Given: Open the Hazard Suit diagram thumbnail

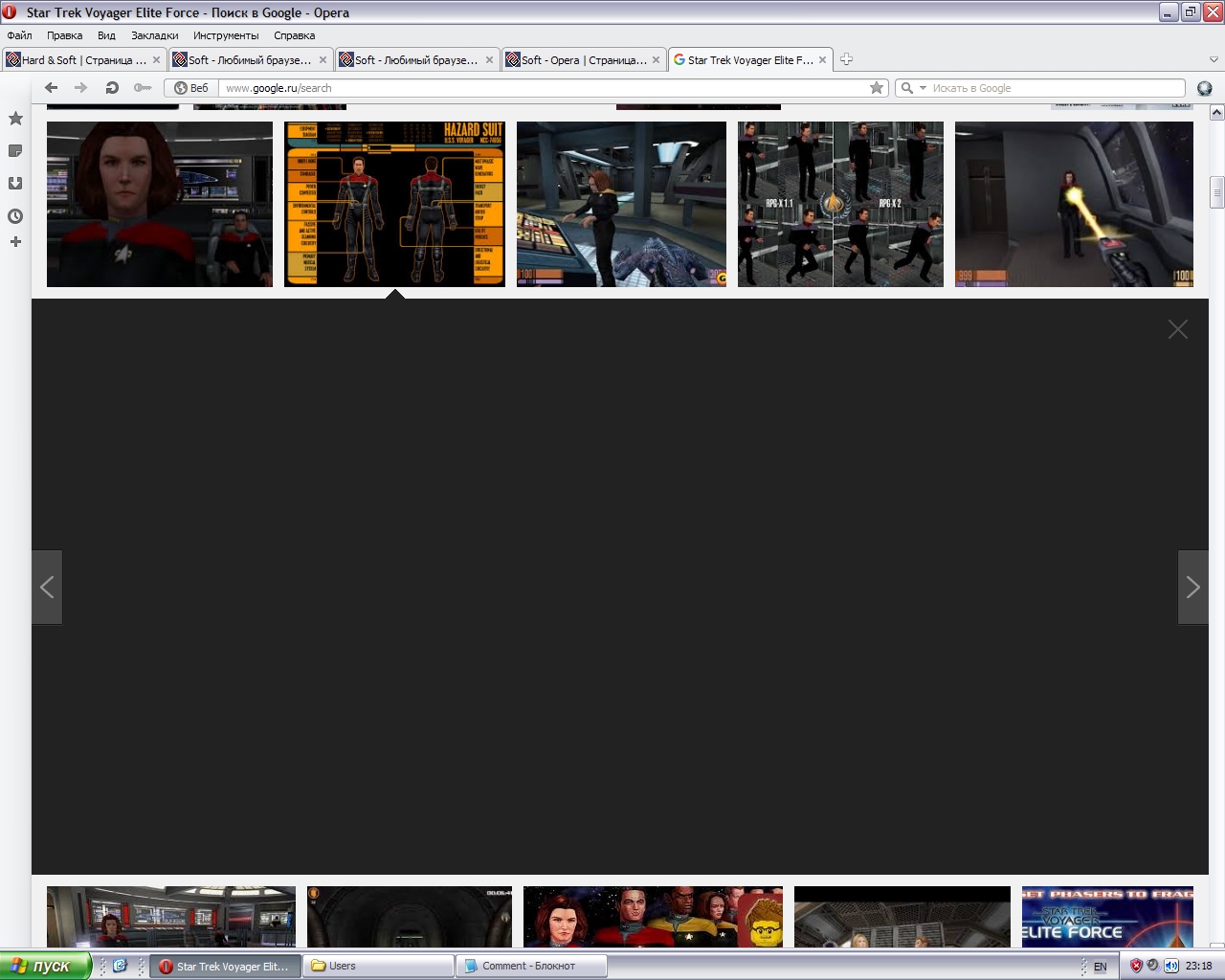Looking at the screenshot, I should tap(394, 204).
